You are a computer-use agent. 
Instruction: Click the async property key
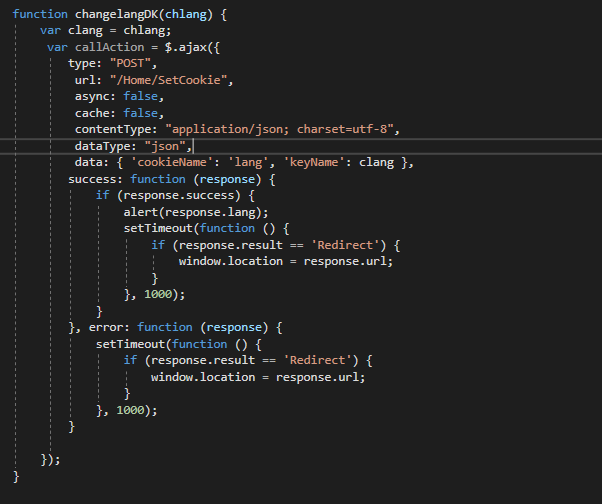click(92, 96)
